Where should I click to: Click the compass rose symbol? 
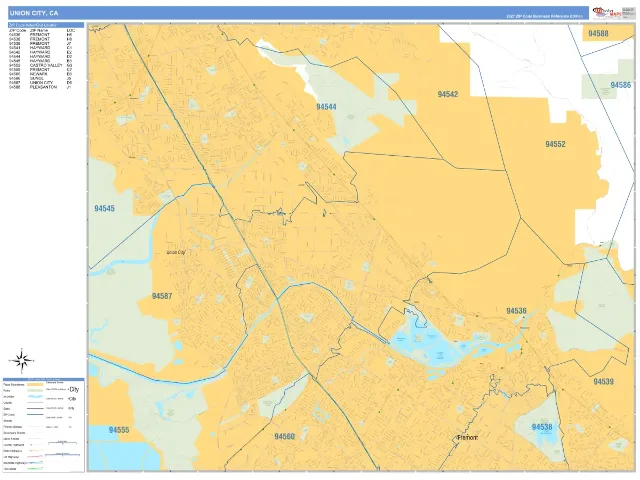pyautogui.click(x=22, y=361)
